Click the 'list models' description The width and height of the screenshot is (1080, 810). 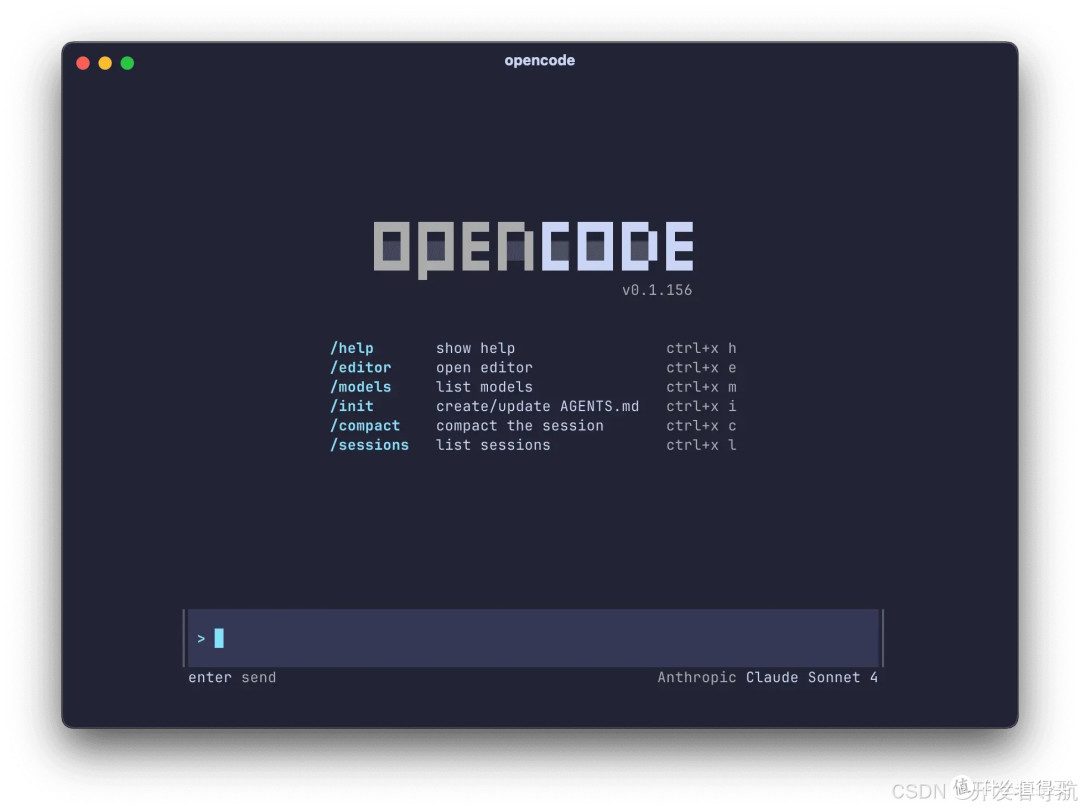tap(484, 387)
